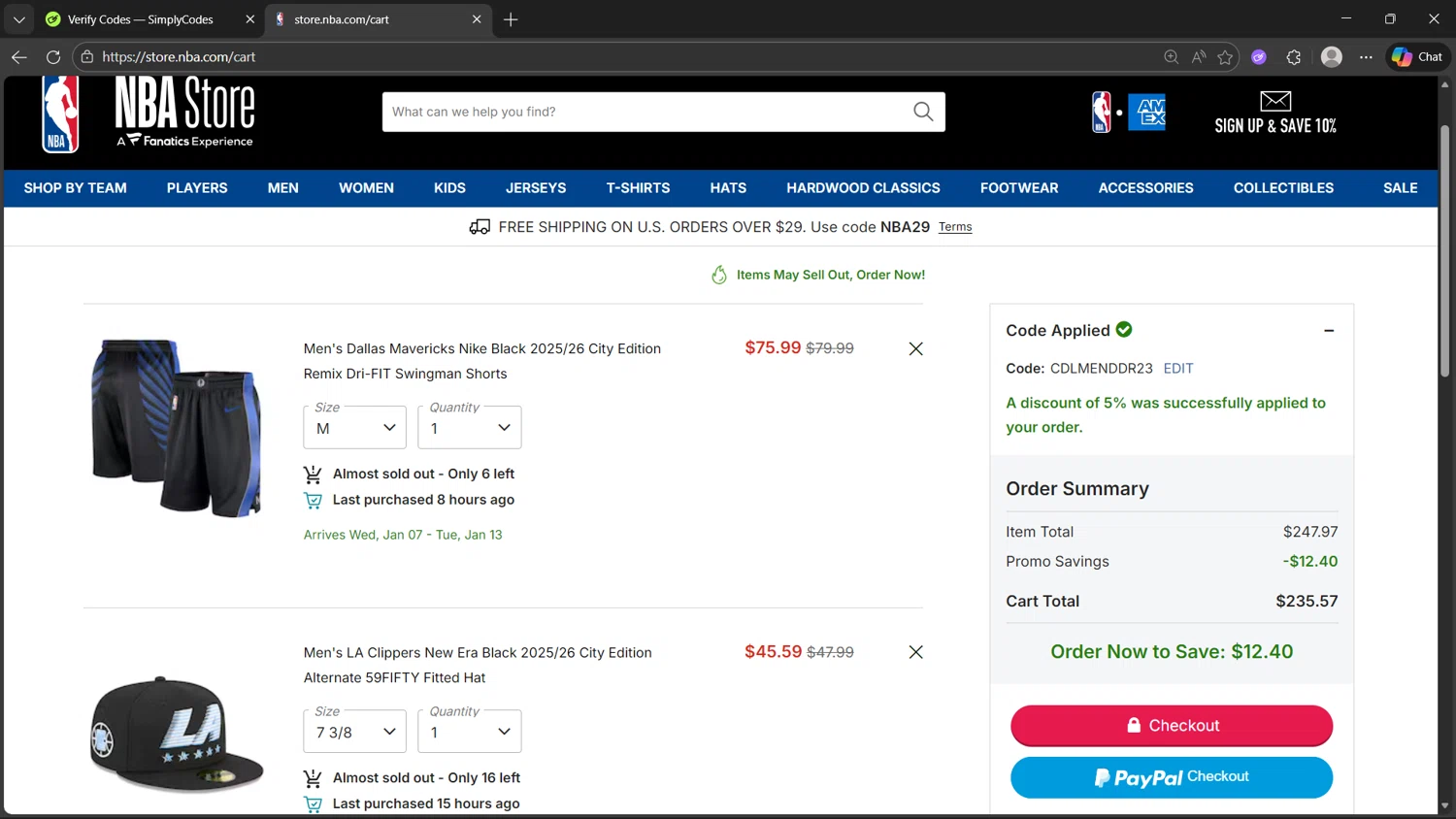Image resolution: width=1456 pixels, height=819 pixels.
Task: Click the Items May Sell Out, Order Now! notice
Action: click(830, 276)
